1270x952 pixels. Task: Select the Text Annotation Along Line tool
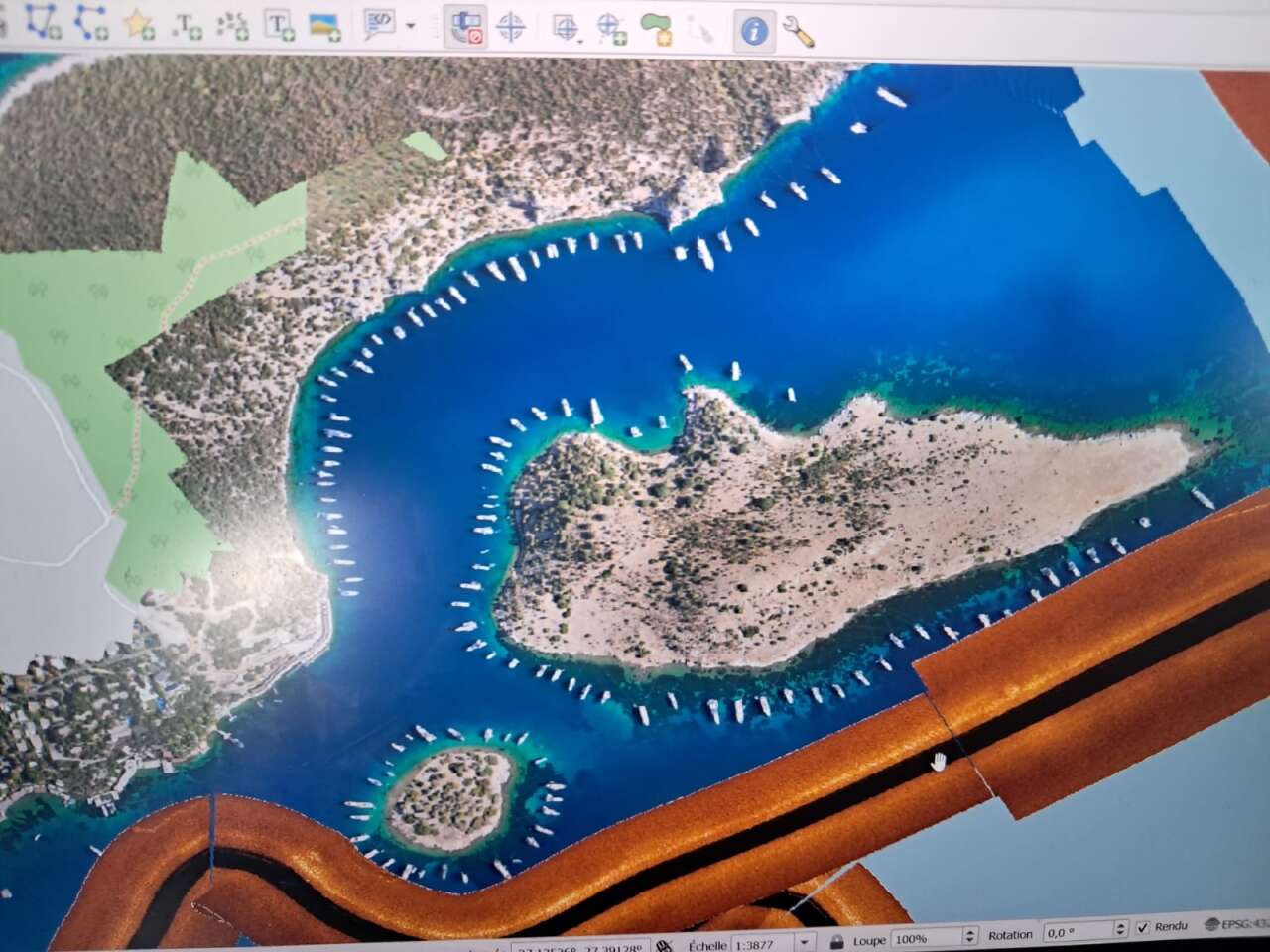pos(232,25)
